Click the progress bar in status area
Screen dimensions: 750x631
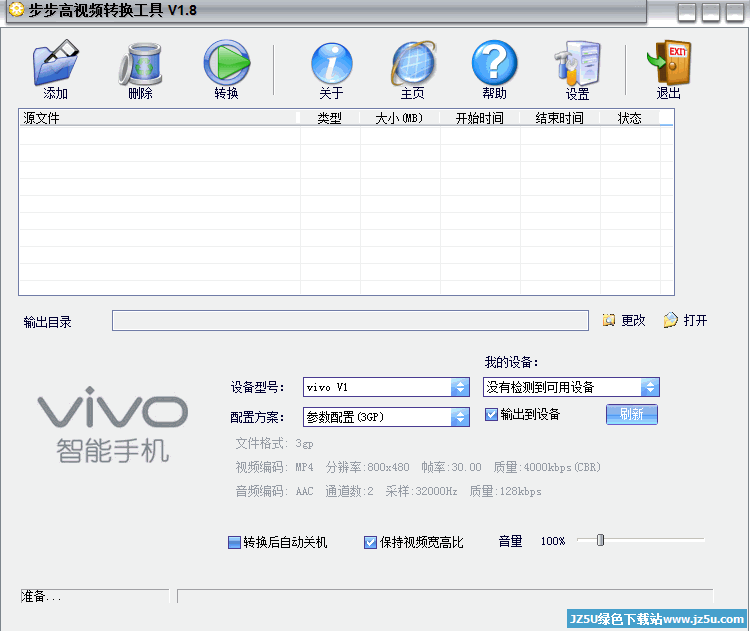(445, 596)
